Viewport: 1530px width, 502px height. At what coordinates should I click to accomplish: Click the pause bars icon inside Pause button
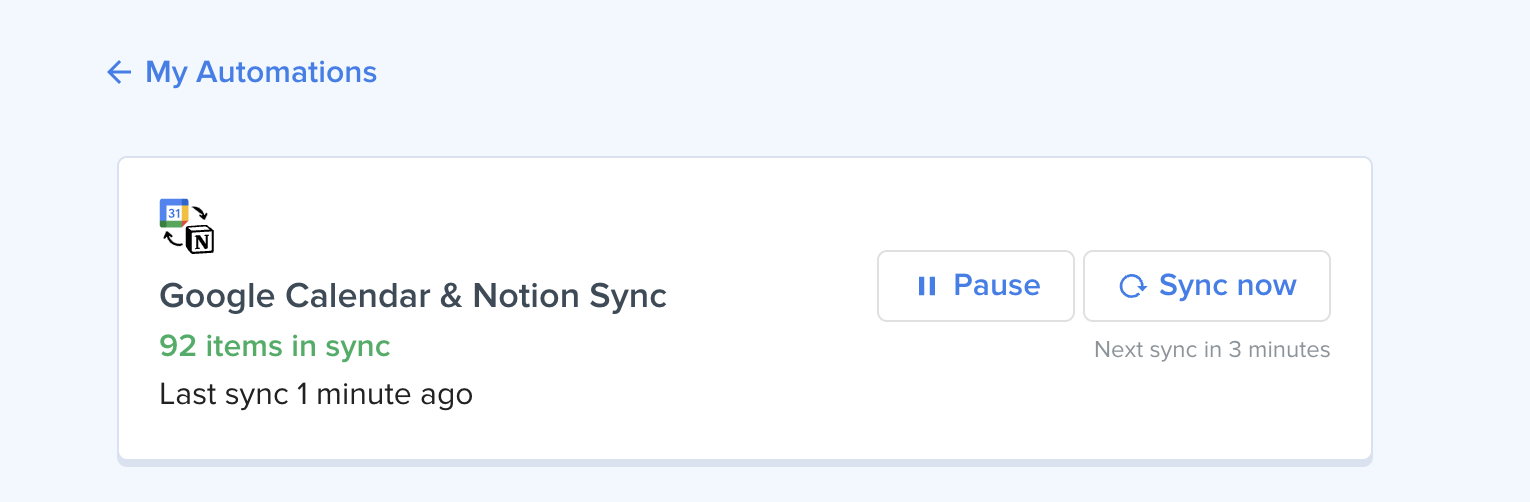[x=927, y=286]
